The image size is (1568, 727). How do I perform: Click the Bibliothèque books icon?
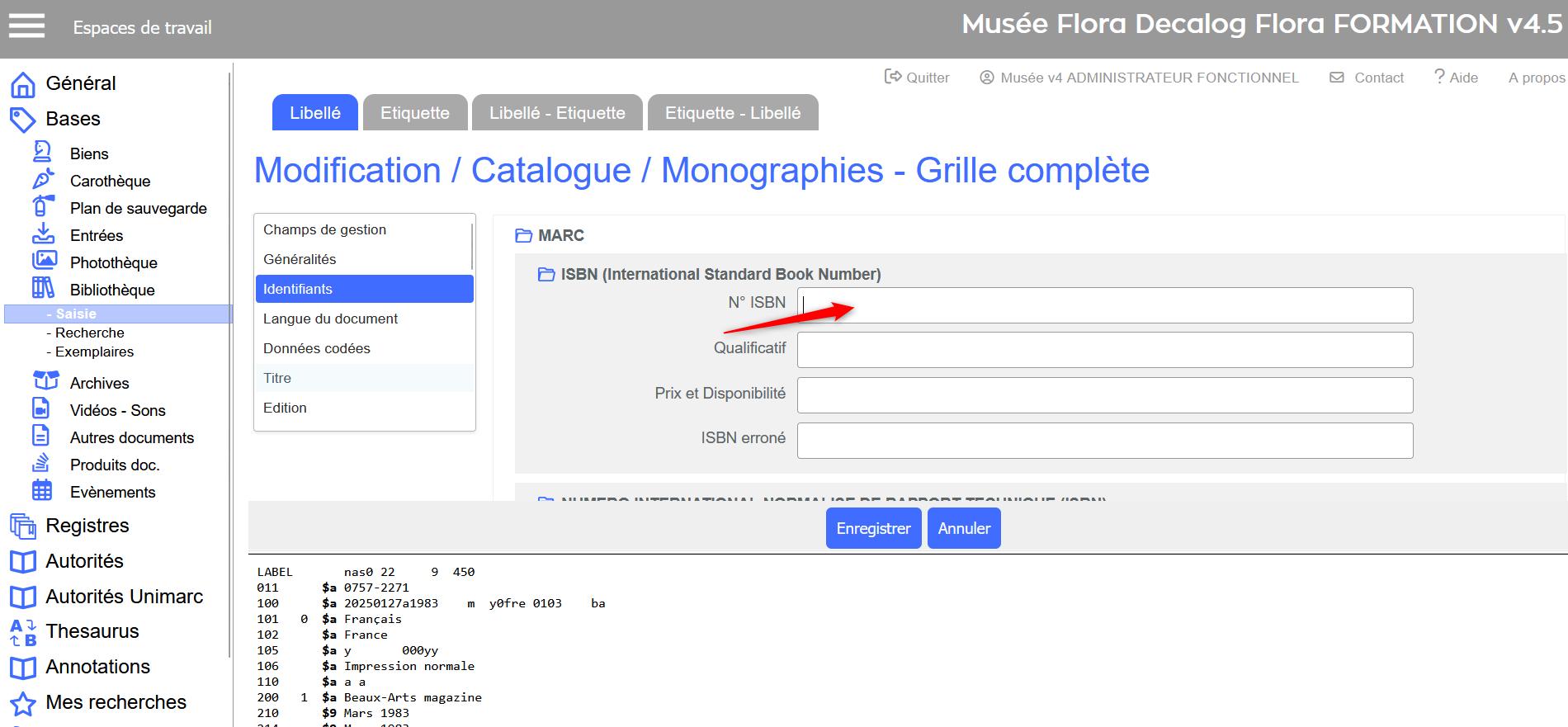tap(43, 288)
